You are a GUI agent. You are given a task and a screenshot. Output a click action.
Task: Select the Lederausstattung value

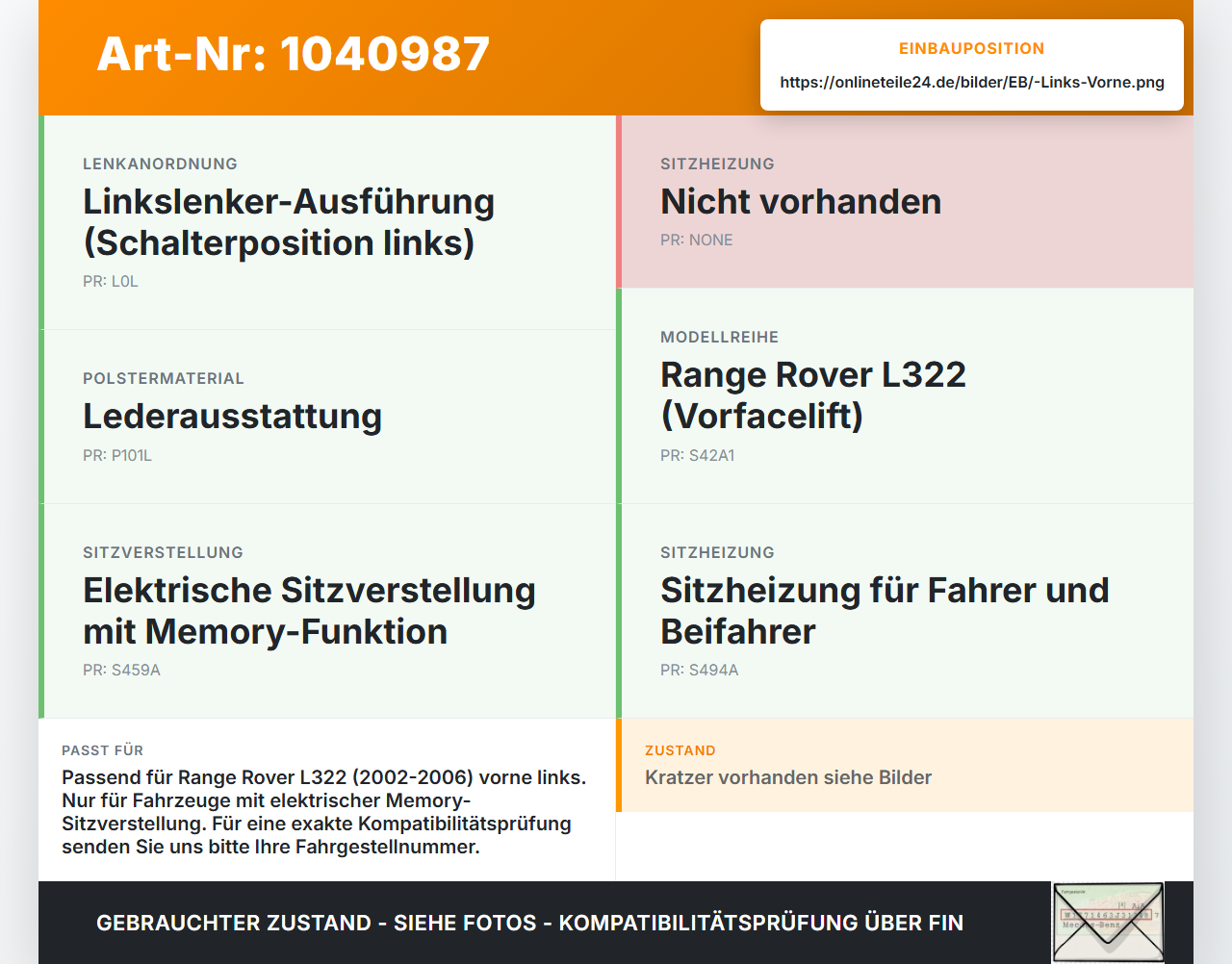click(x=233, y=417)
